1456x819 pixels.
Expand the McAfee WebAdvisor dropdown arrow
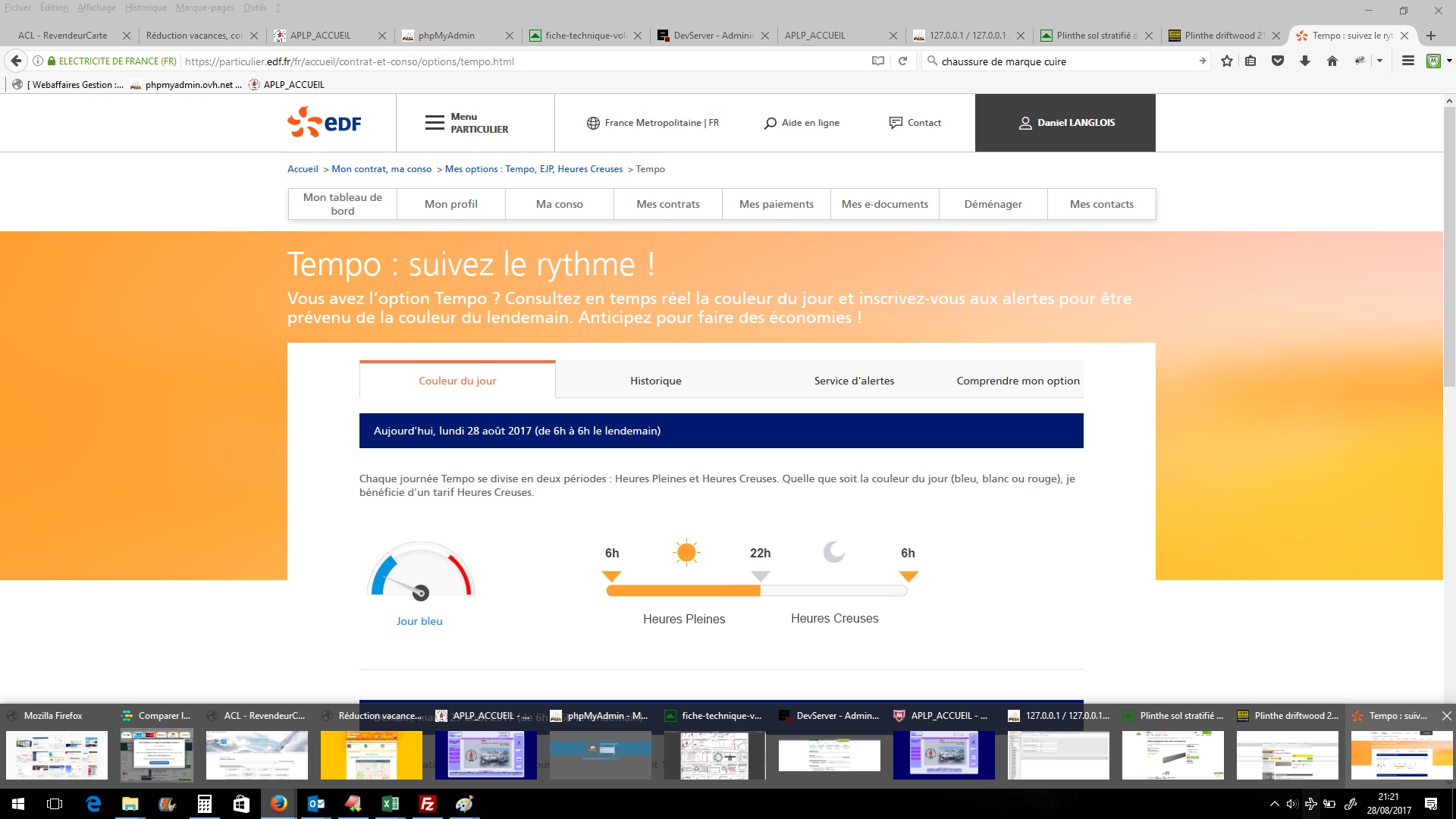[1449, 61]
